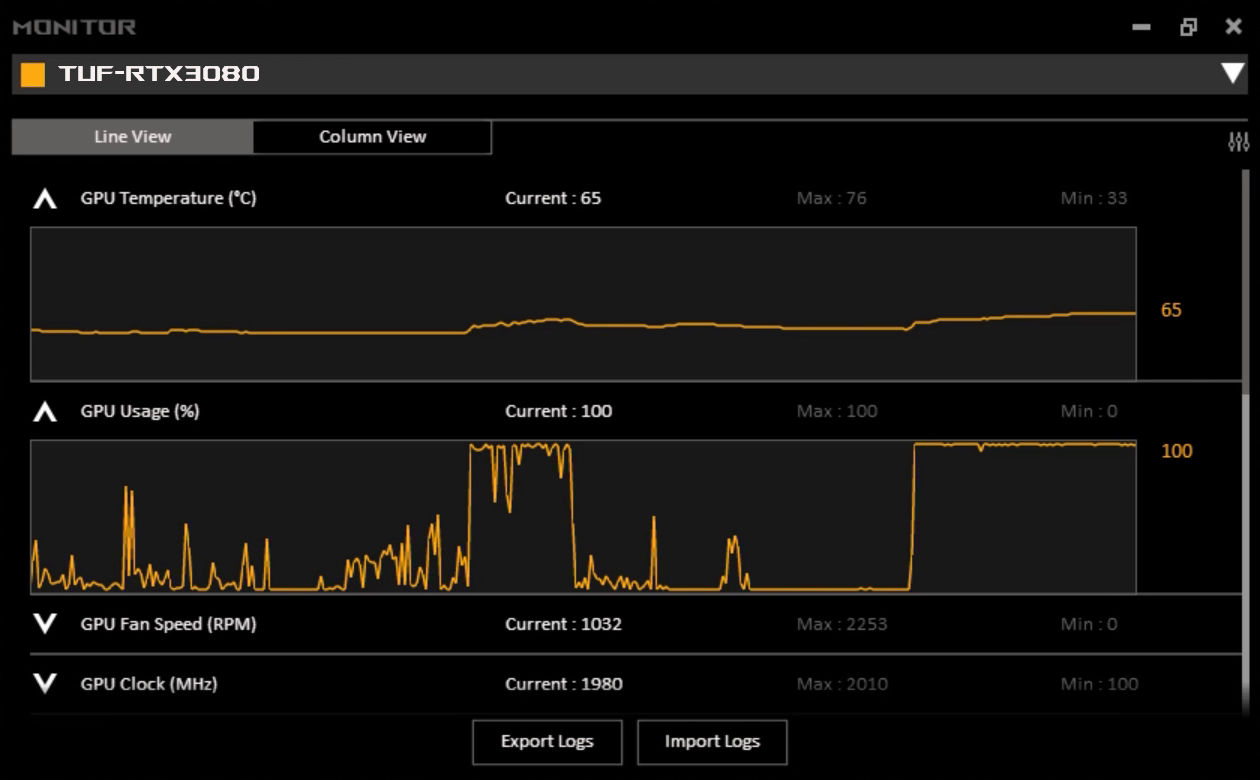The width and height of the screenshot is (1260, 780).
Task: Open the monitor filter settings icon
Action: pyautogui.click(x=1238, y=142)
